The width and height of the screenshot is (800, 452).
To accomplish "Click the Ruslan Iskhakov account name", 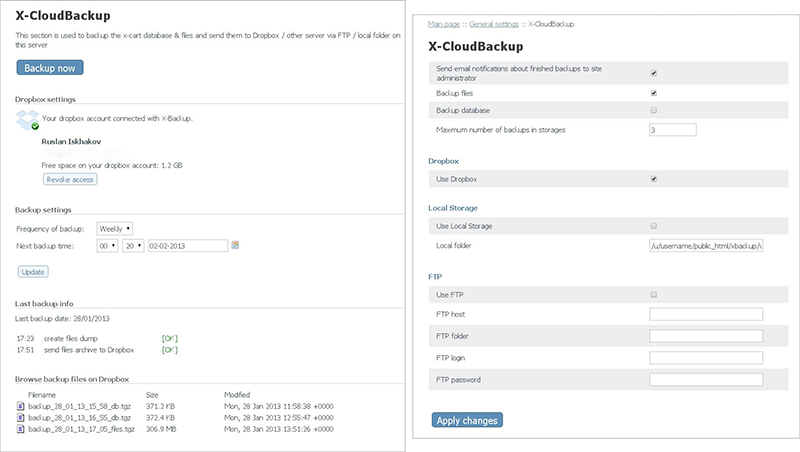I will pyautogui.click(x=71, y=141).
